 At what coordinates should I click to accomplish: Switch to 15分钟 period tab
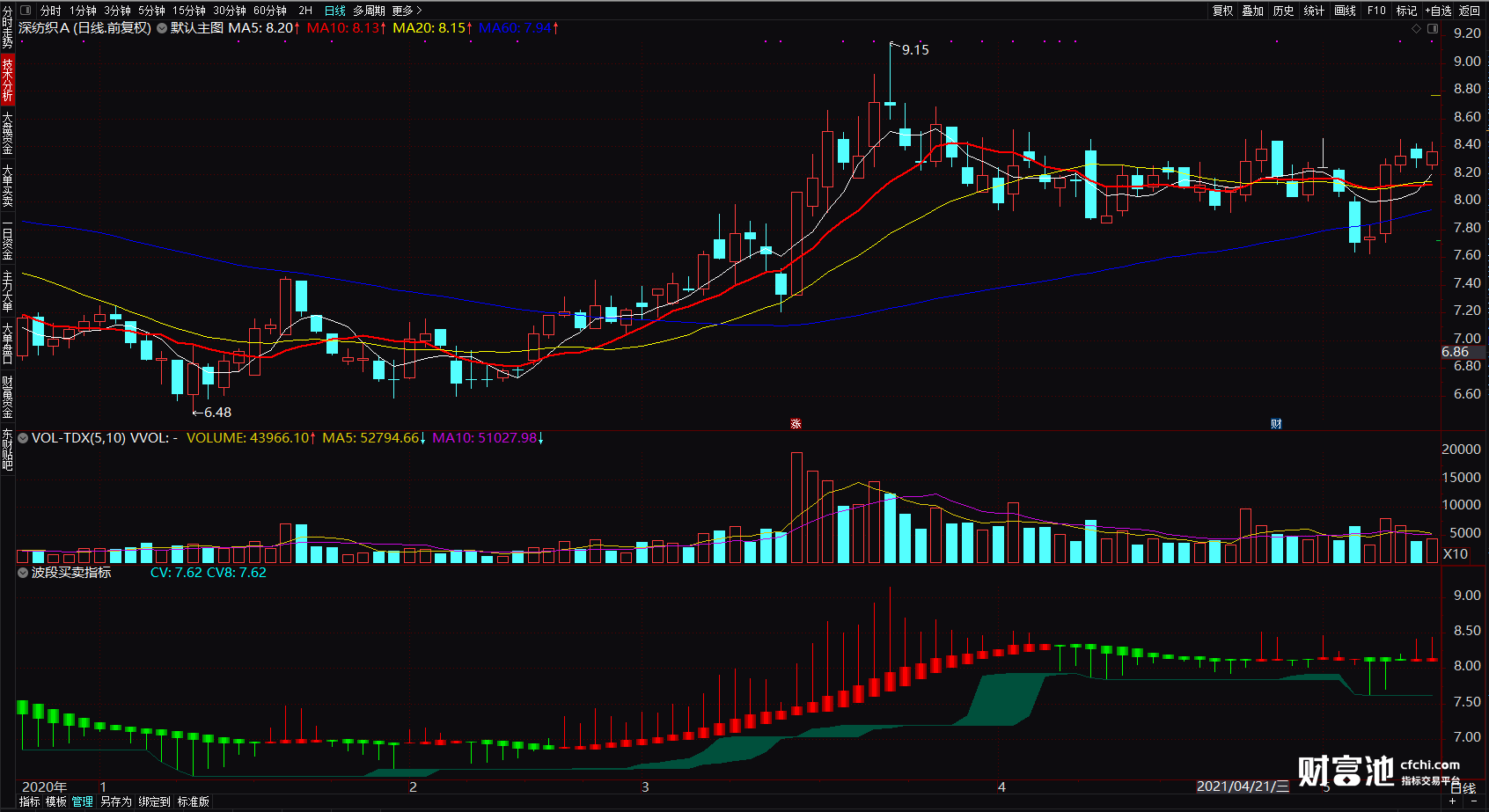[x=188, y=11]
